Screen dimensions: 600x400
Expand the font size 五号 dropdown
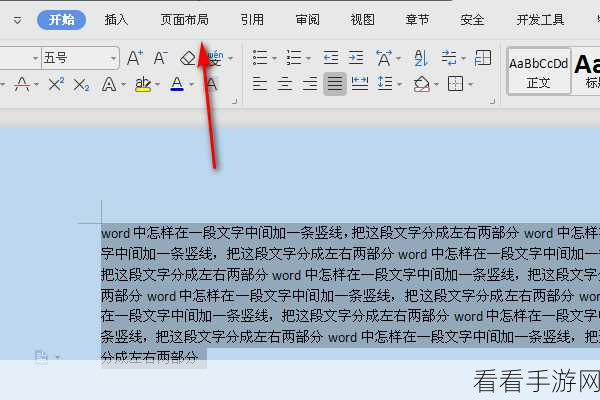tap(113, 59)
